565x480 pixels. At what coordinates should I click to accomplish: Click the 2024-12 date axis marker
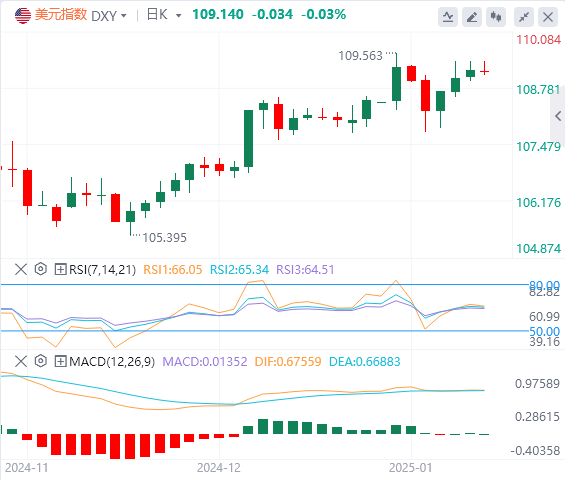click(x=218, y=468)
